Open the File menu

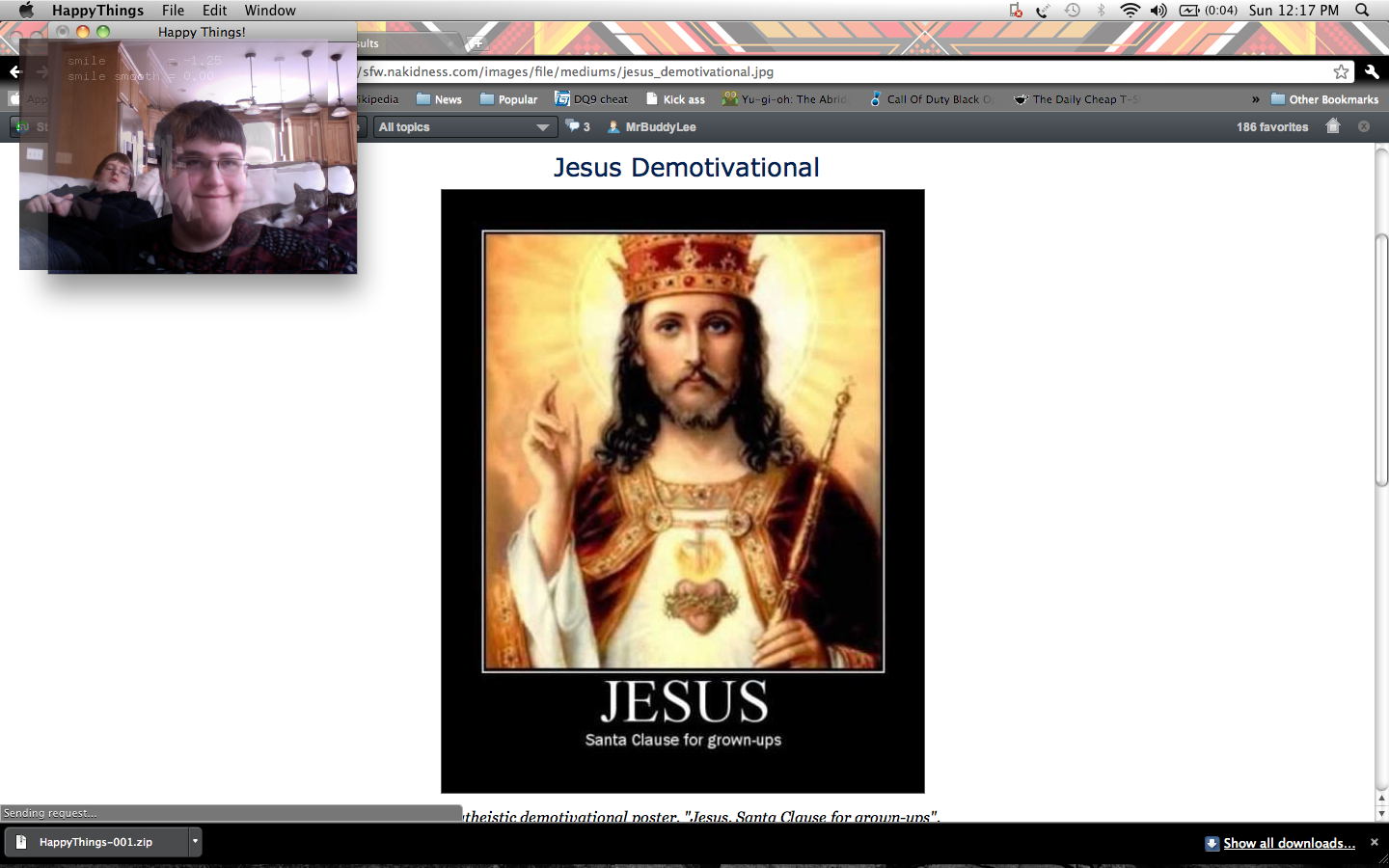(173, 11)
